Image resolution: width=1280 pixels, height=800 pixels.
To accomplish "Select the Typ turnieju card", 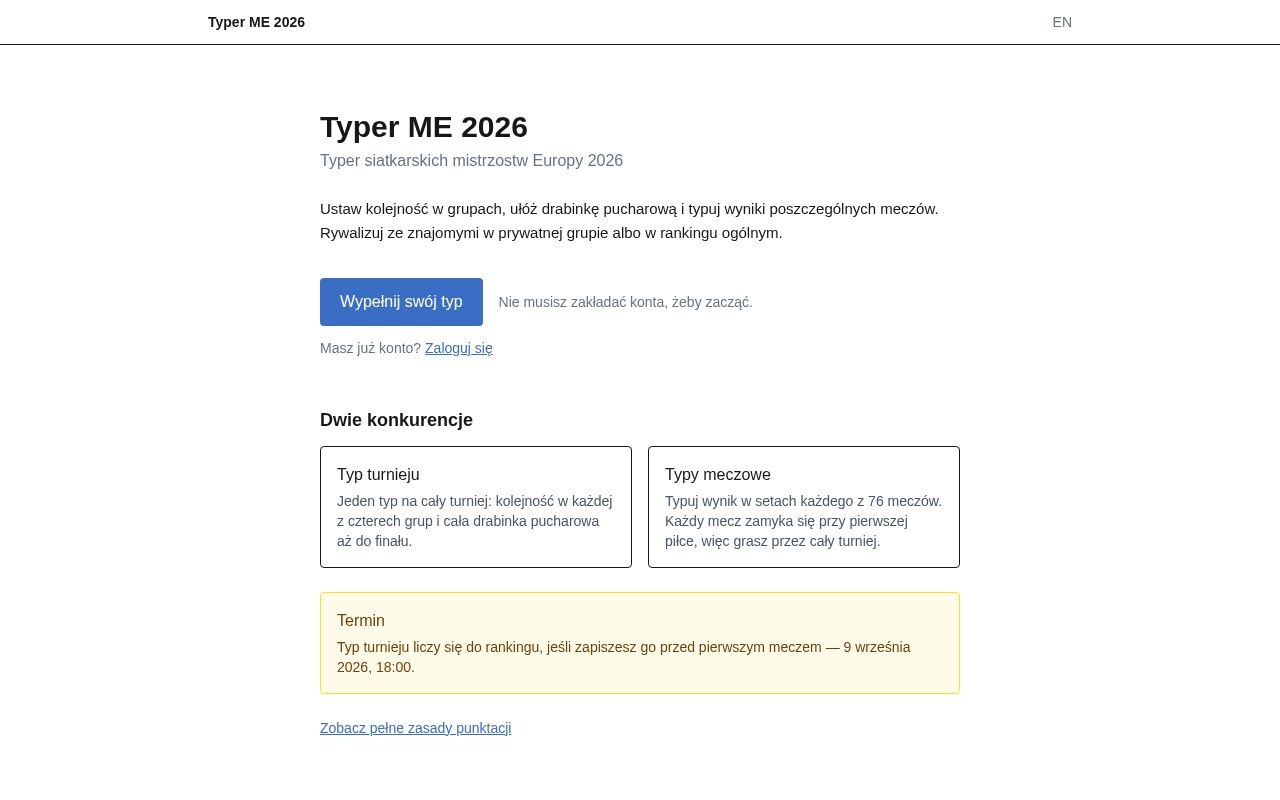I will (x=476, y=507).
